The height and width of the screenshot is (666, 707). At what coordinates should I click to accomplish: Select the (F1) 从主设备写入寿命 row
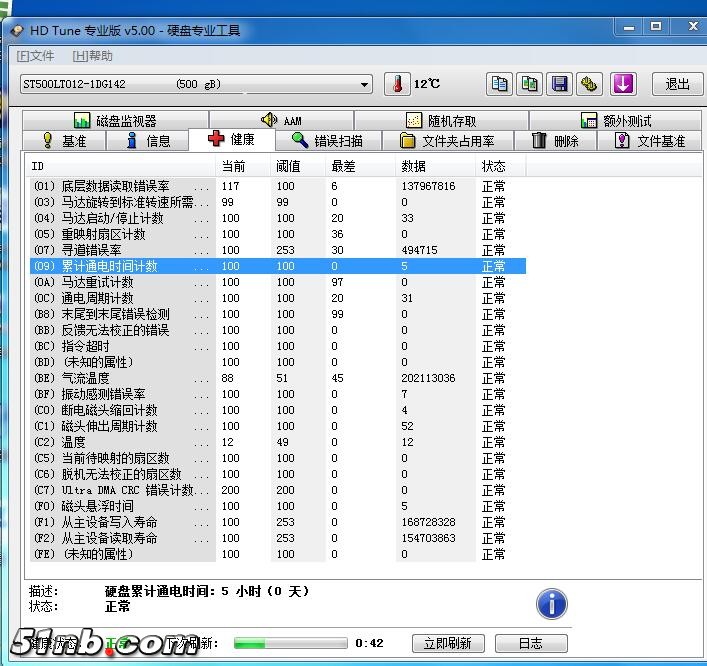pyautogui.click(x=278, y=522)
